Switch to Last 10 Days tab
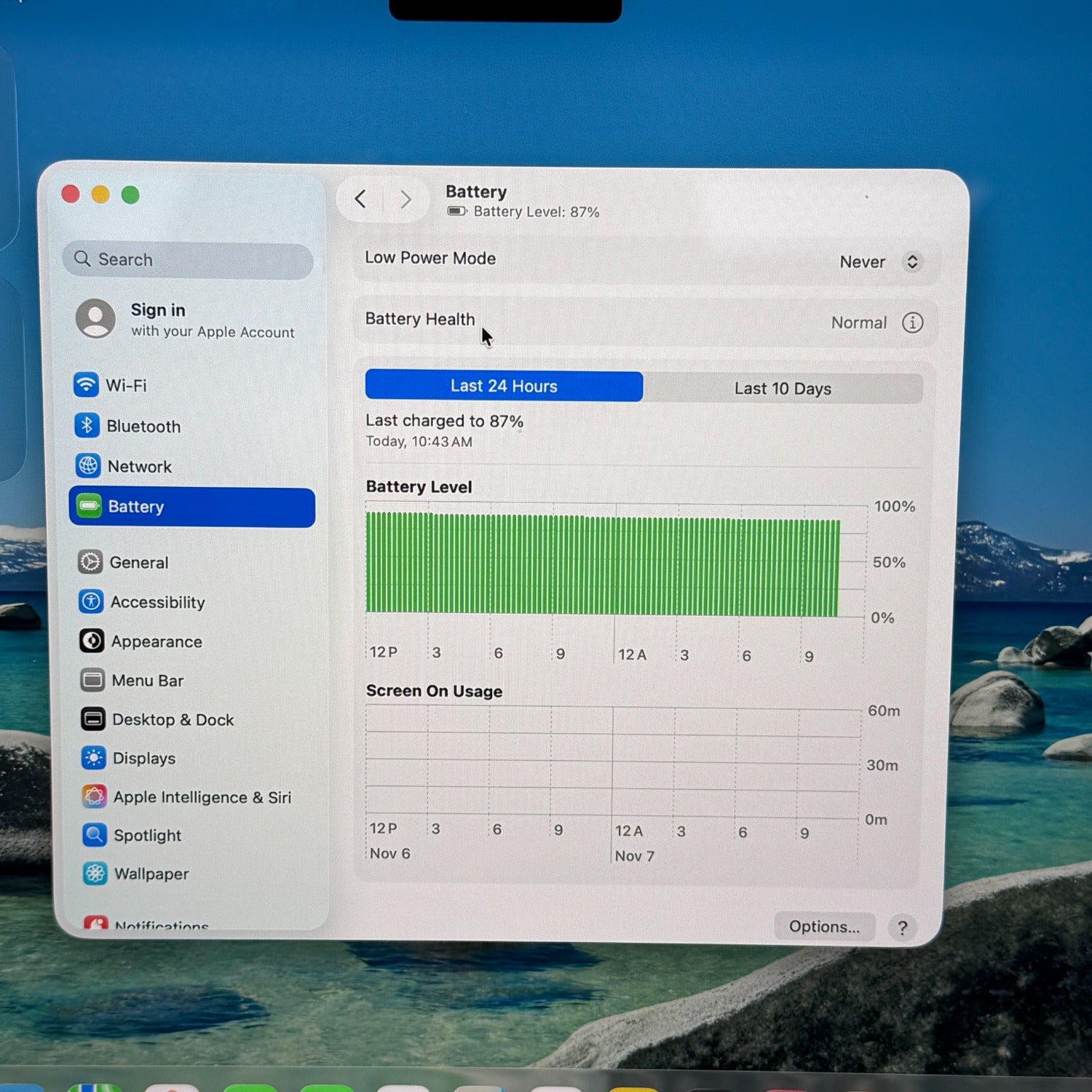1092x1092 pixels. pos(783,389)
